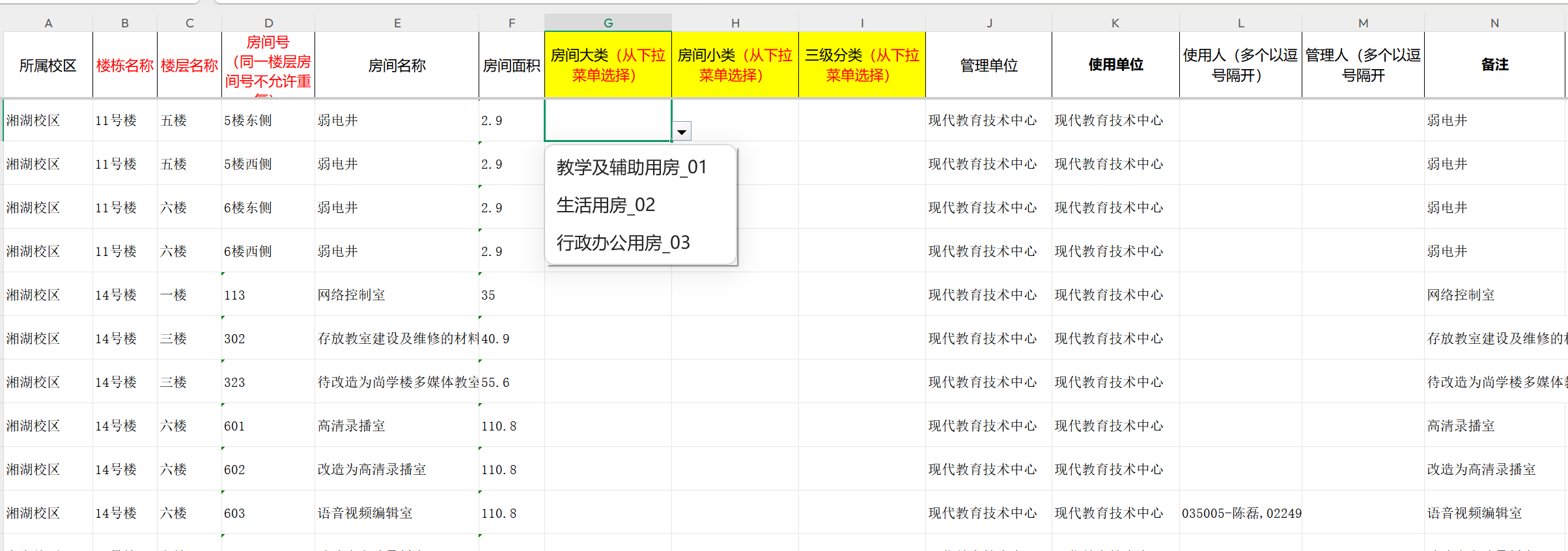Select 教学及辅助用房_01 from dropdown list

631,167
